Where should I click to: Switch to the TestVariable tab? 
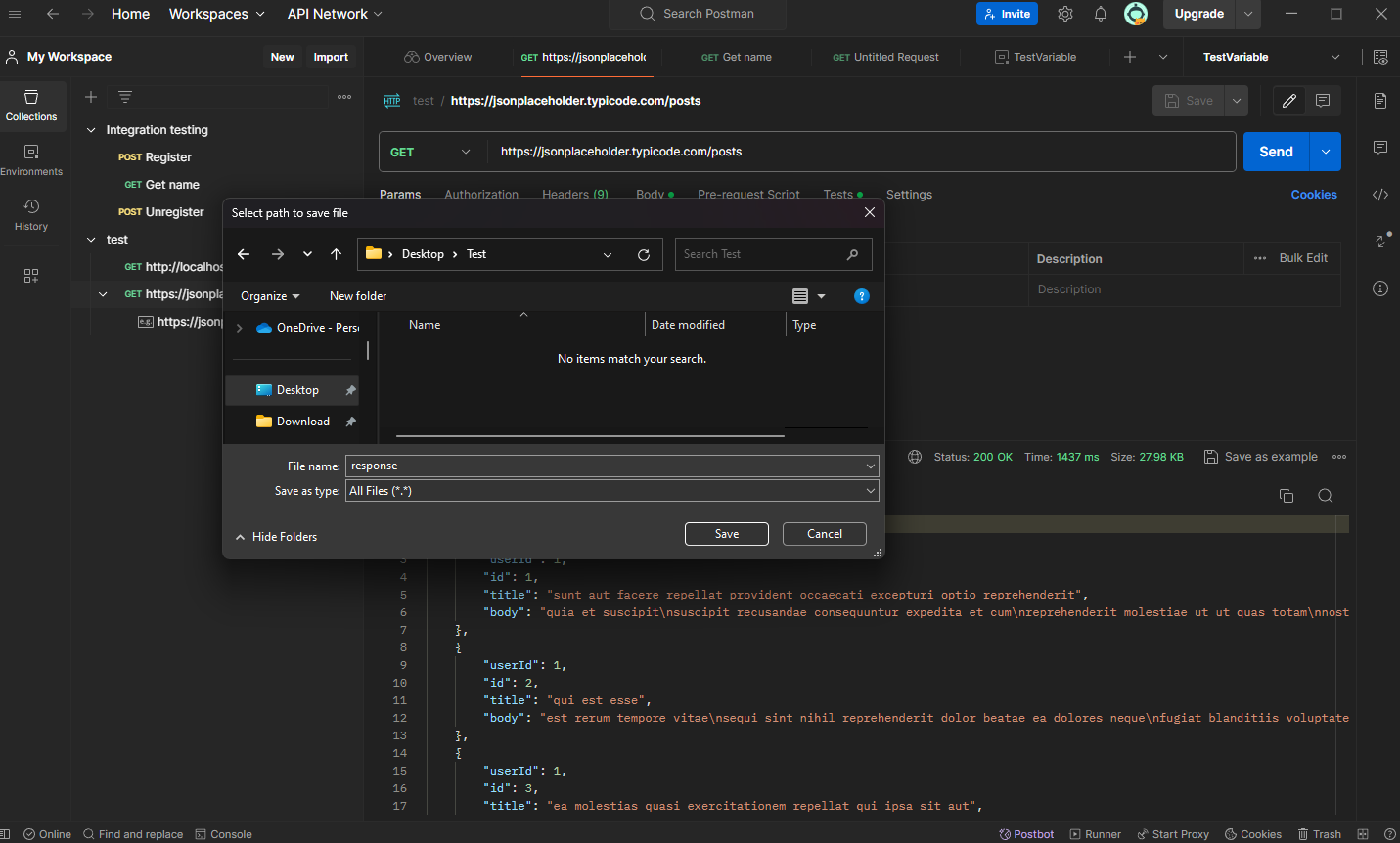pos(1035,57)
